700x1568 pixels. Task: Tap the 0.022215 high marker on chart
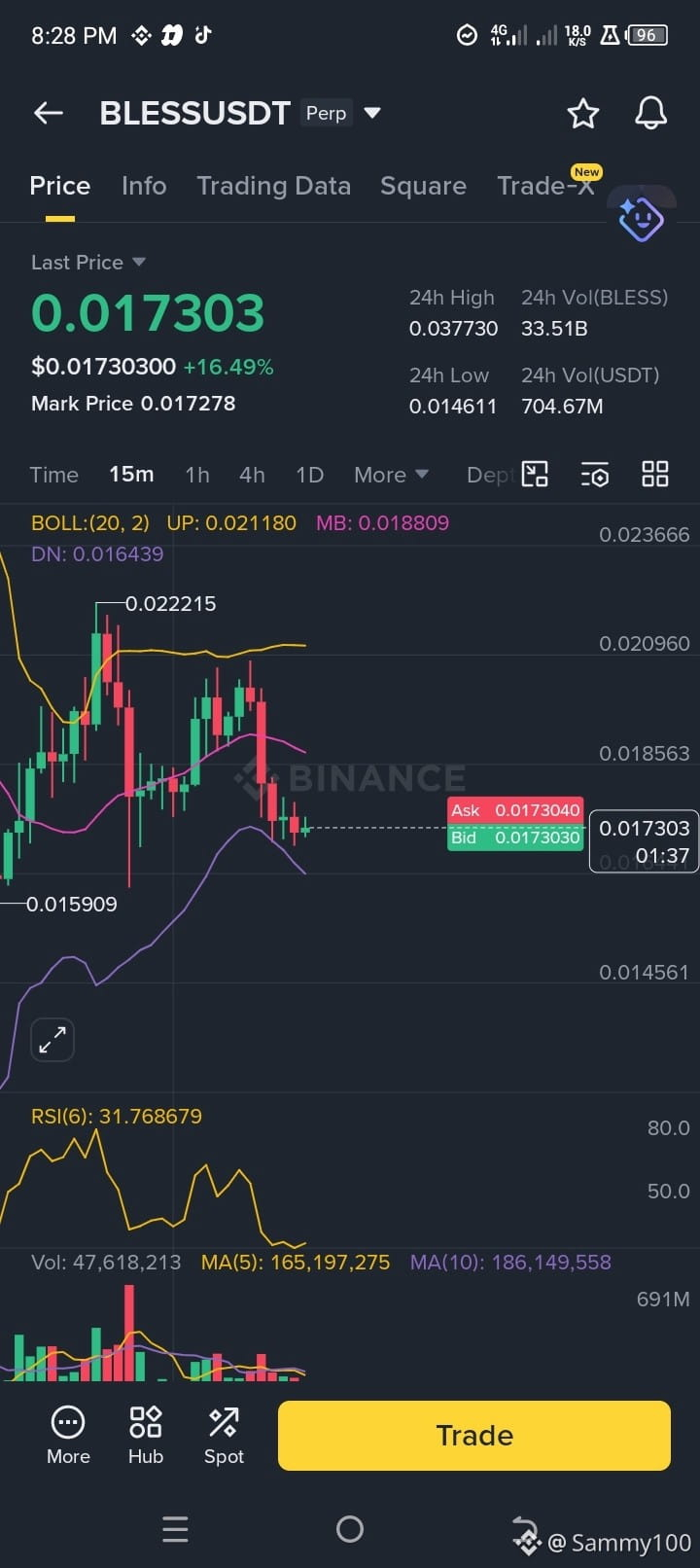(x=171, y=604)
